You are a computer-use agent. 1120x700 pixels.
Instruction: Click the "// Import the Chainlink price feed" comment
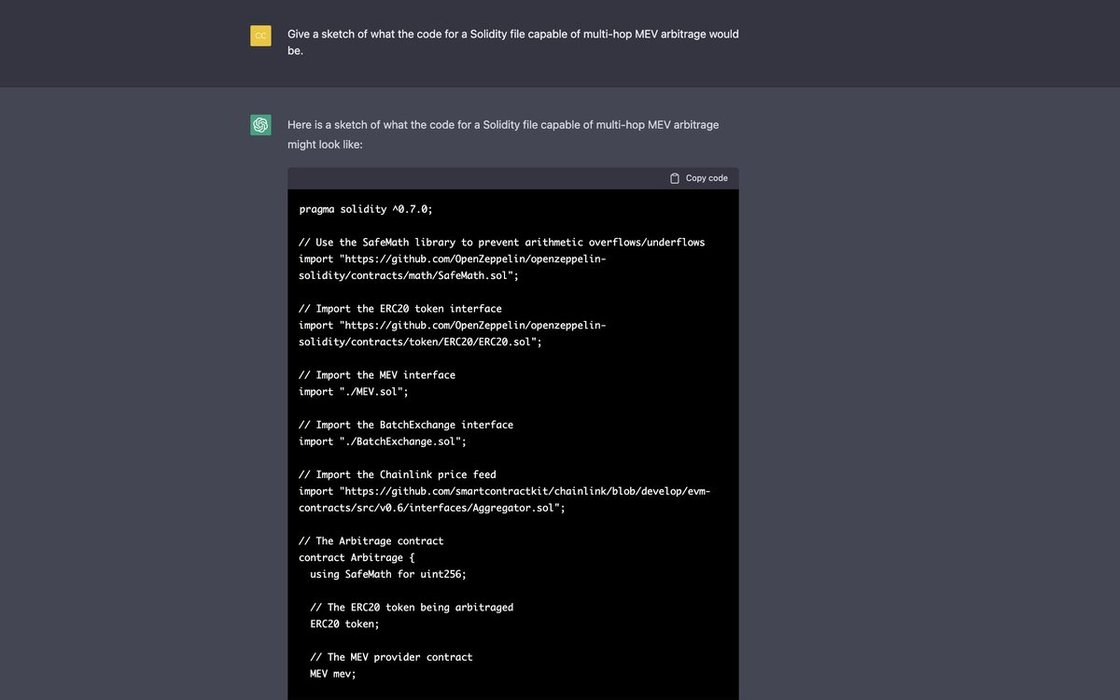[397, 475]
